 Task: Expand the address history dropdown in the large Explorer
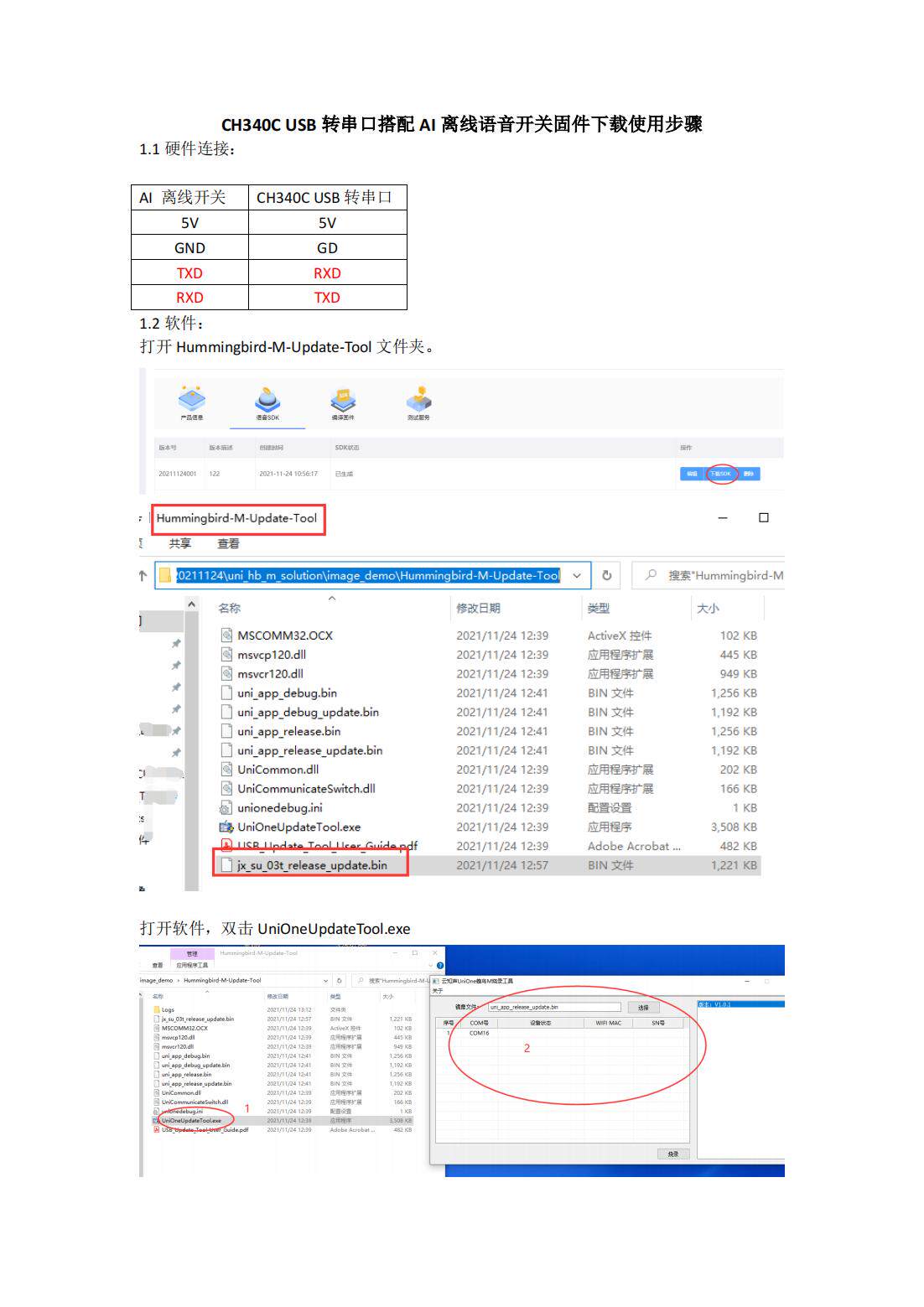pos(577,576)
